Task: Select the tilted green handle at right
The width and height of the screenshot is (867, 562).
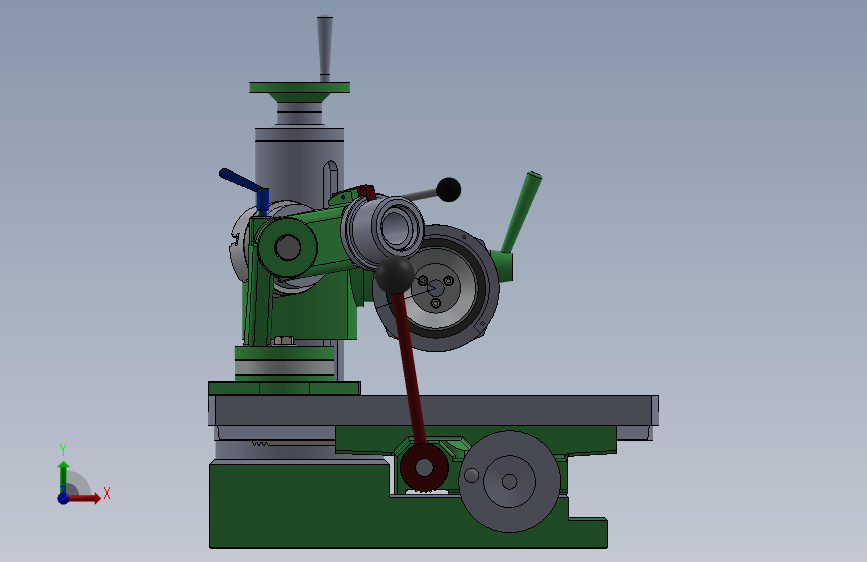Action: point(521,212)
